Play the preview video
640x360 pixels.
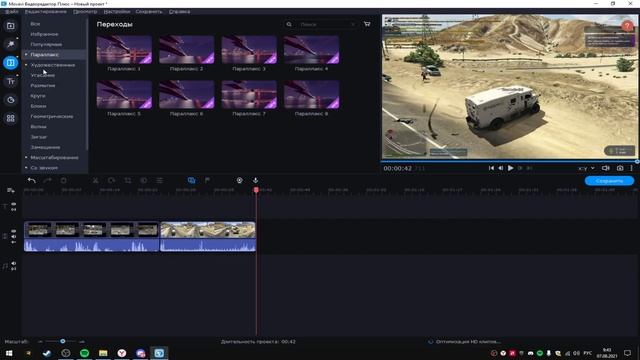coord(511,168)
